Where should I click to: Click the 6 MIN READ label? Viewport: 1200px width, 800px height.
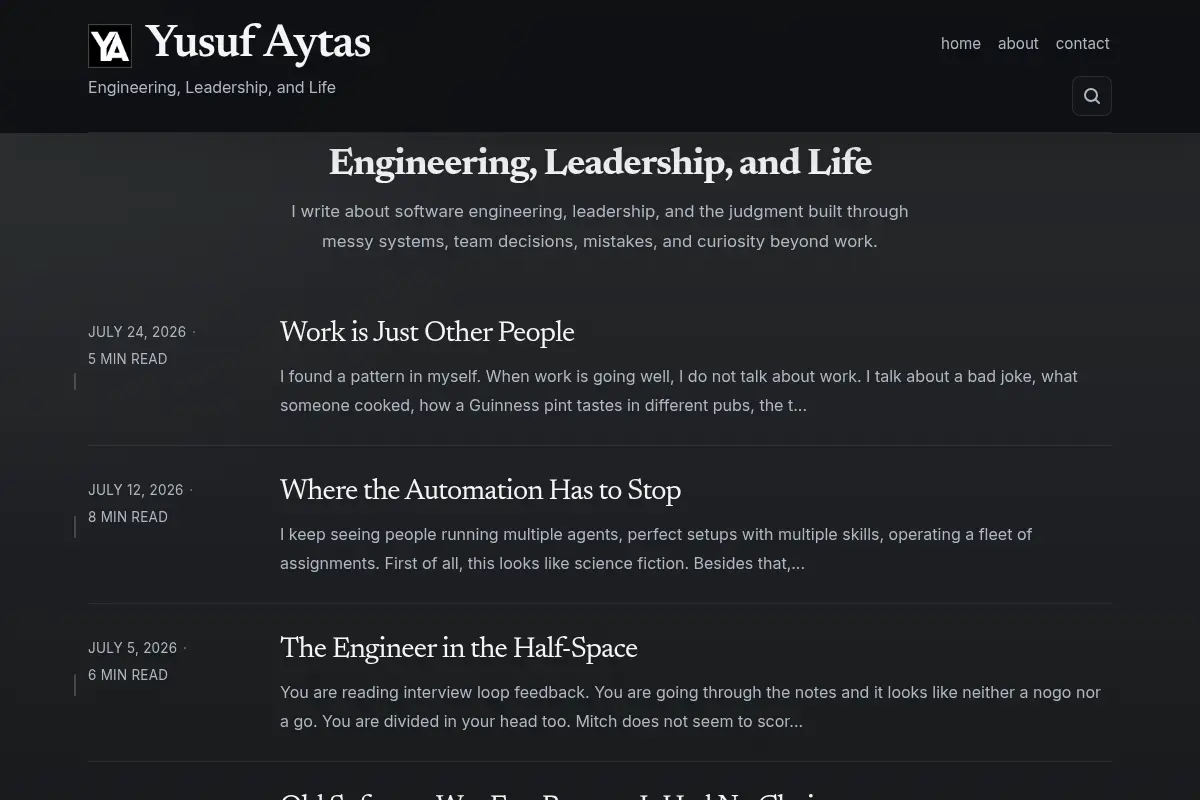128,675
